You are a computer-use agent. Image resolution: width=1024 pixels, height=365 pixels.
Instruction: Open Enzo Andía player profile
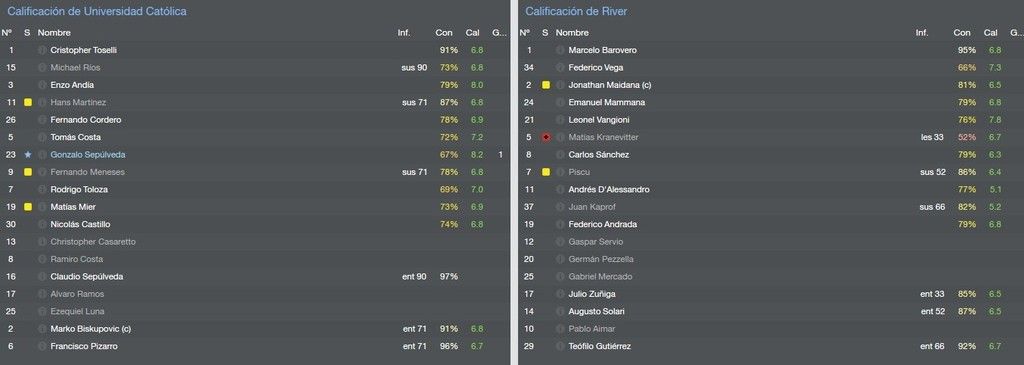[72, 85]
